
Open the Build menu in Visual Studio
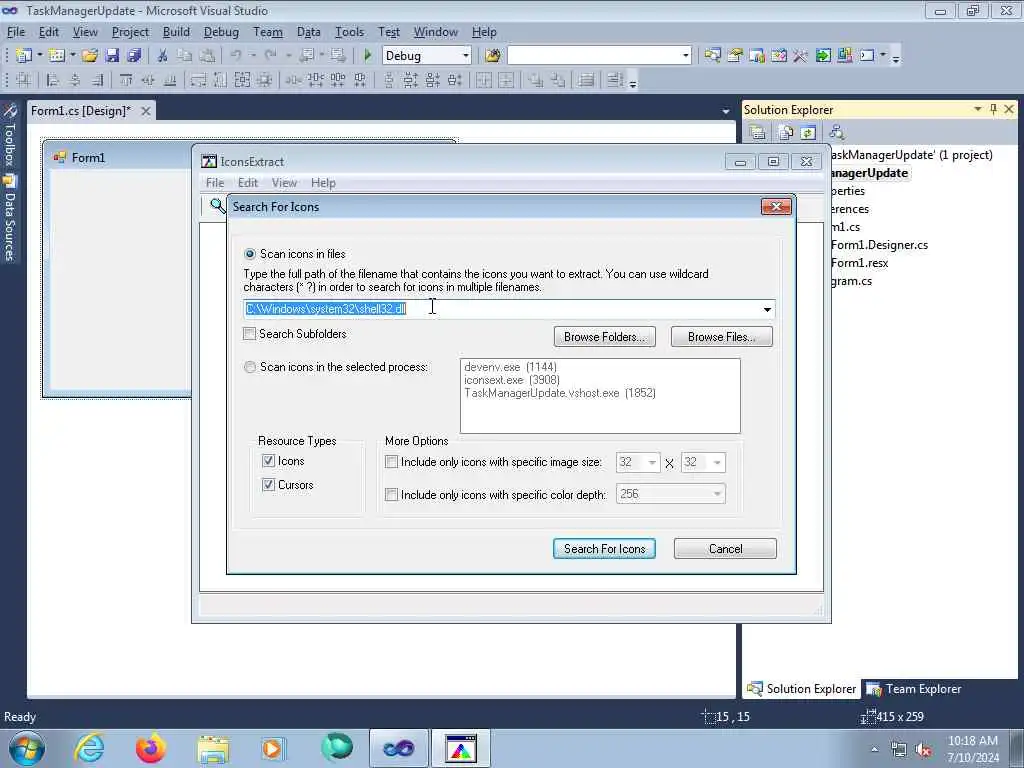click(x=176, y=32)
